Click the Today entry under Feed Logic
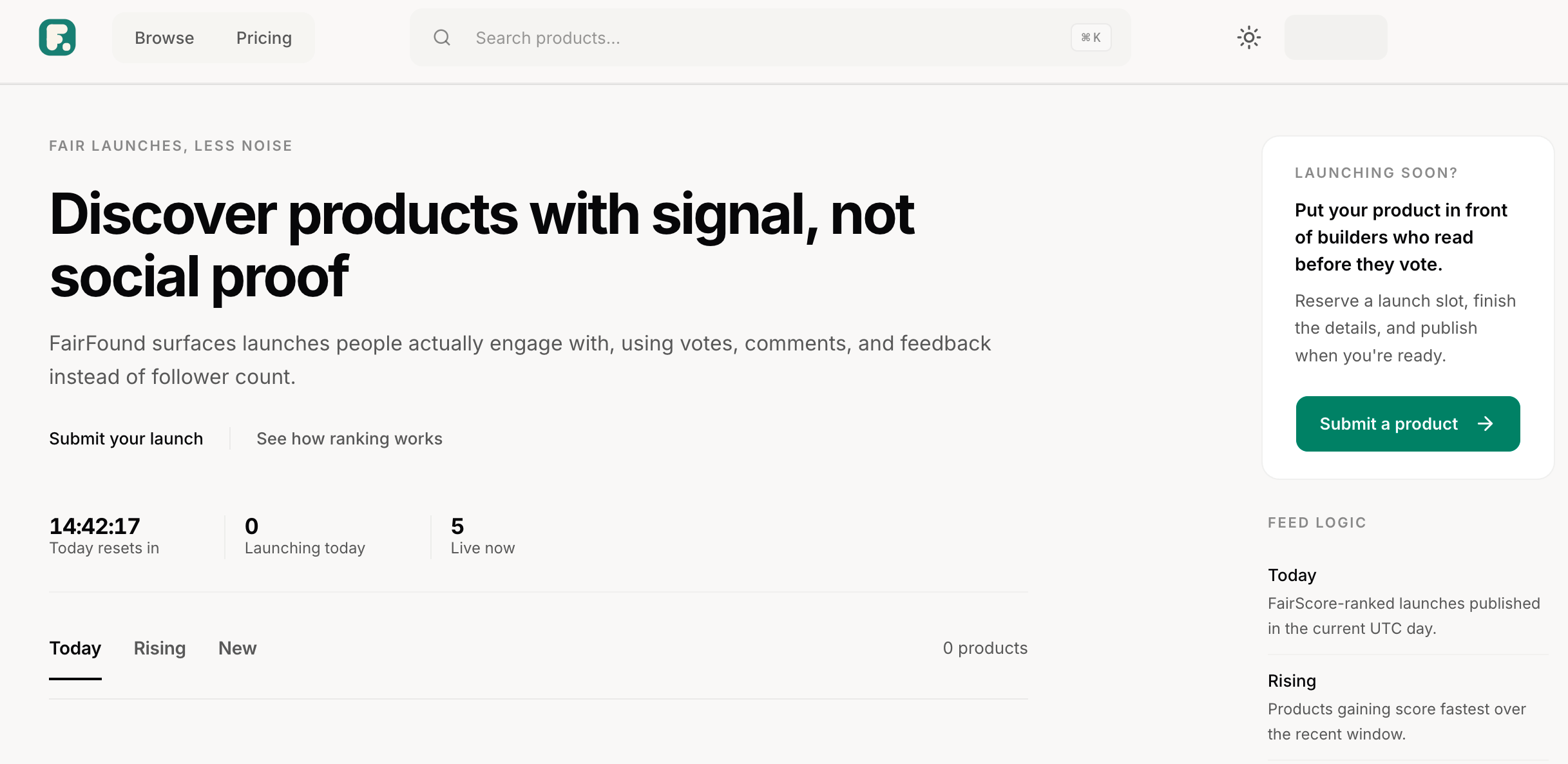The image size is (1568, 764). coord(1292,575)
